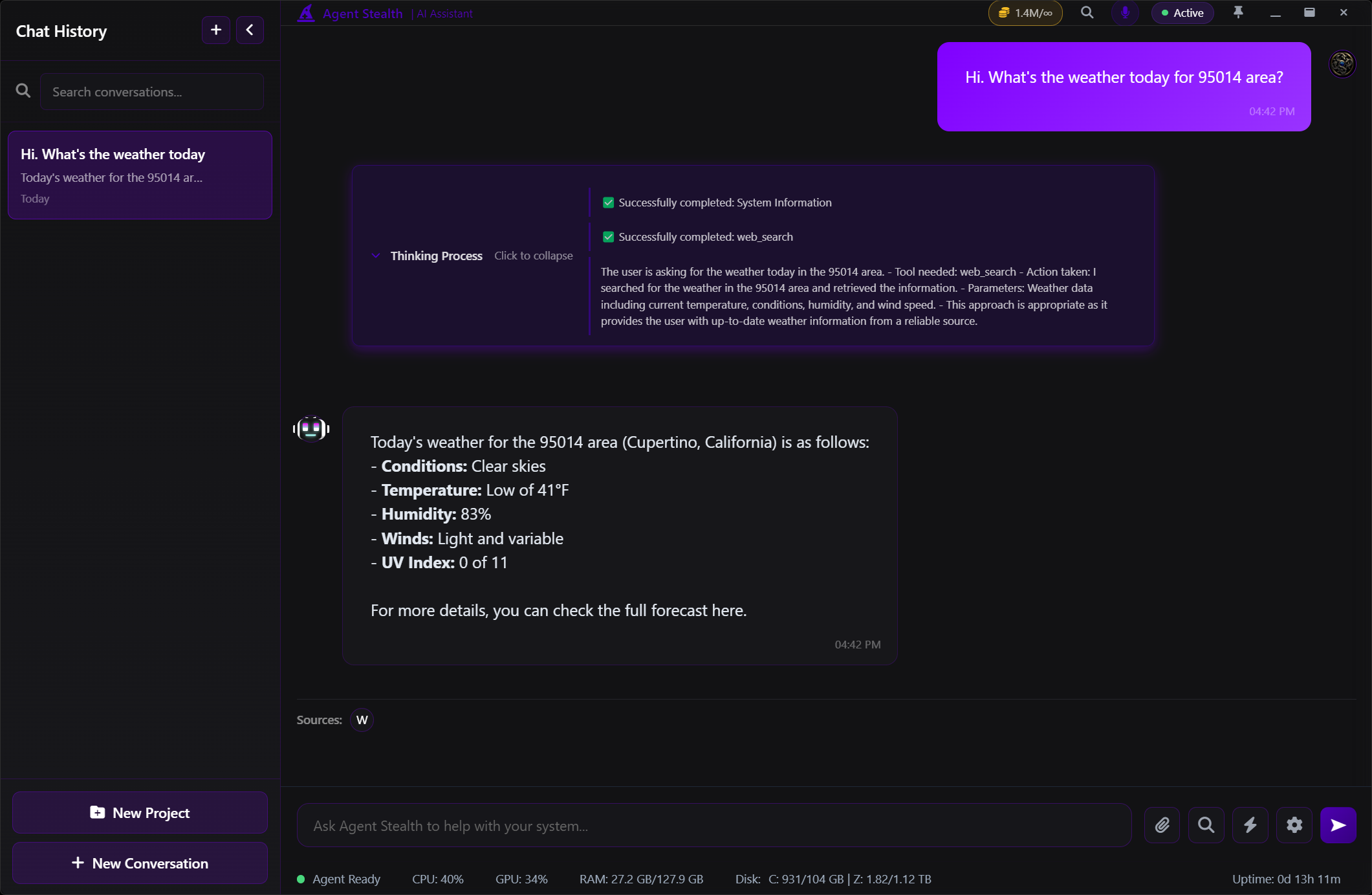
Task: Click the lightning bolt quick actions icon
Action: (1250, 825)
